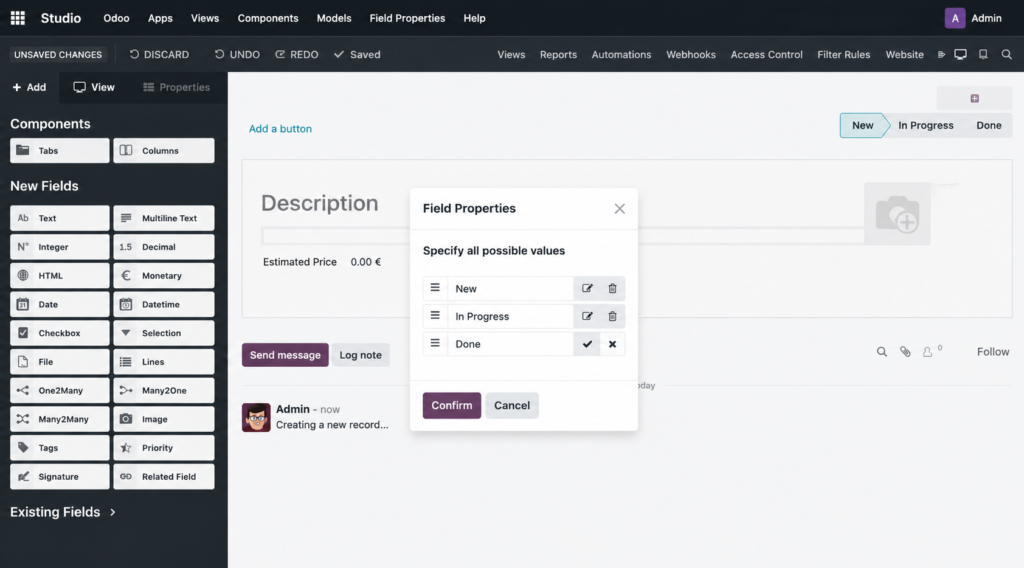Open the Apps menu
The height and width of the screenshot is (568, 1024).
160,18
